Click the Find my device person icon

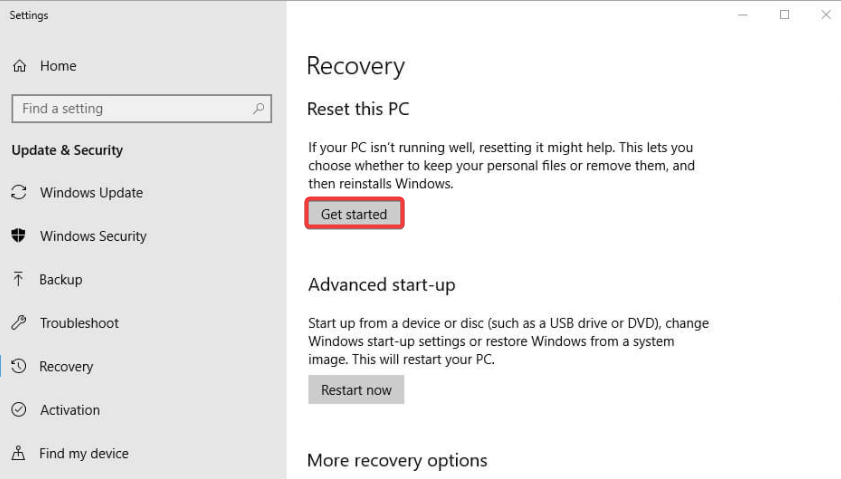coord(18,453)
